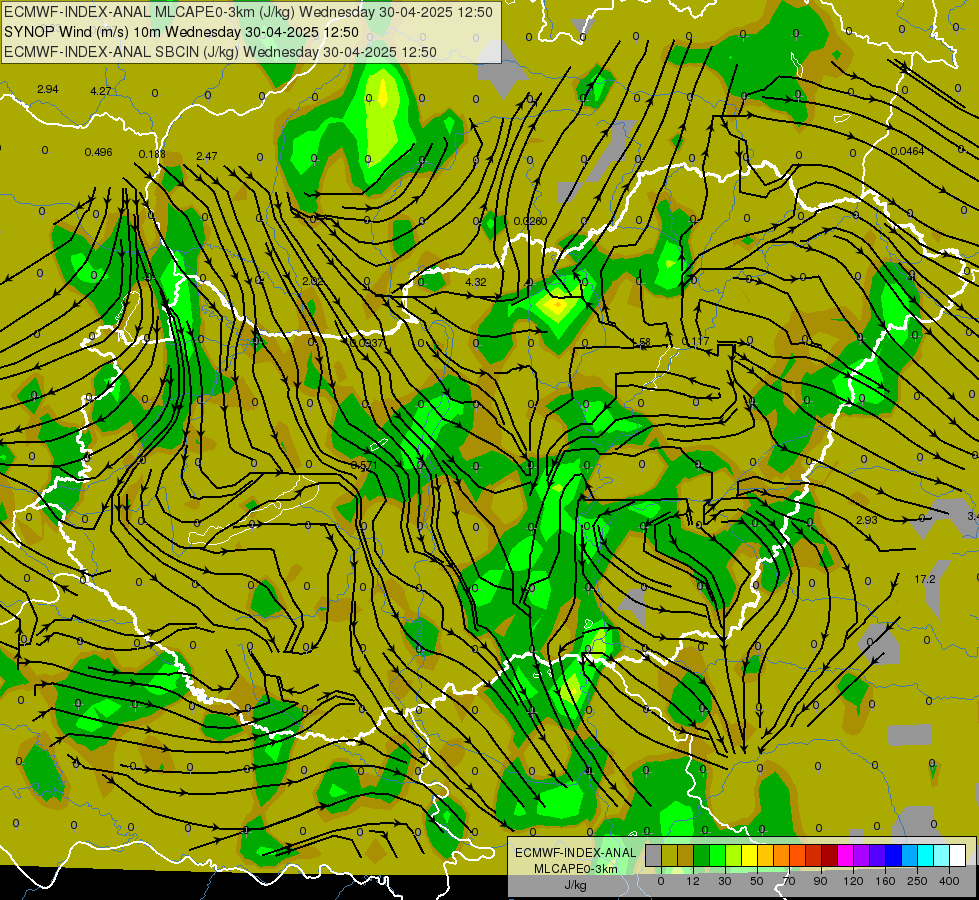Click the map value 17.2
Viewport: 979px width, 900px height.
925,580
